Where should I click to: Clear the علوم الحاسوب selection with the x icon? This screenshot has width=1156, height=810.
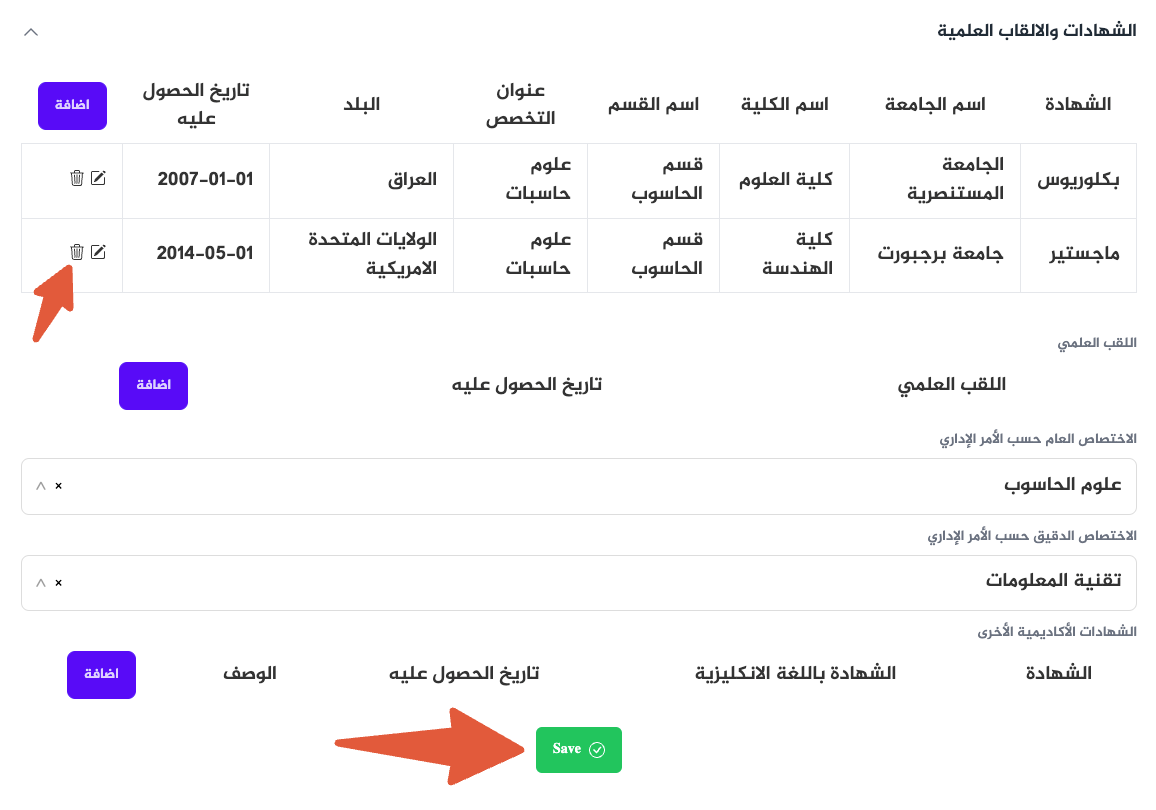[x=57, y=486]
